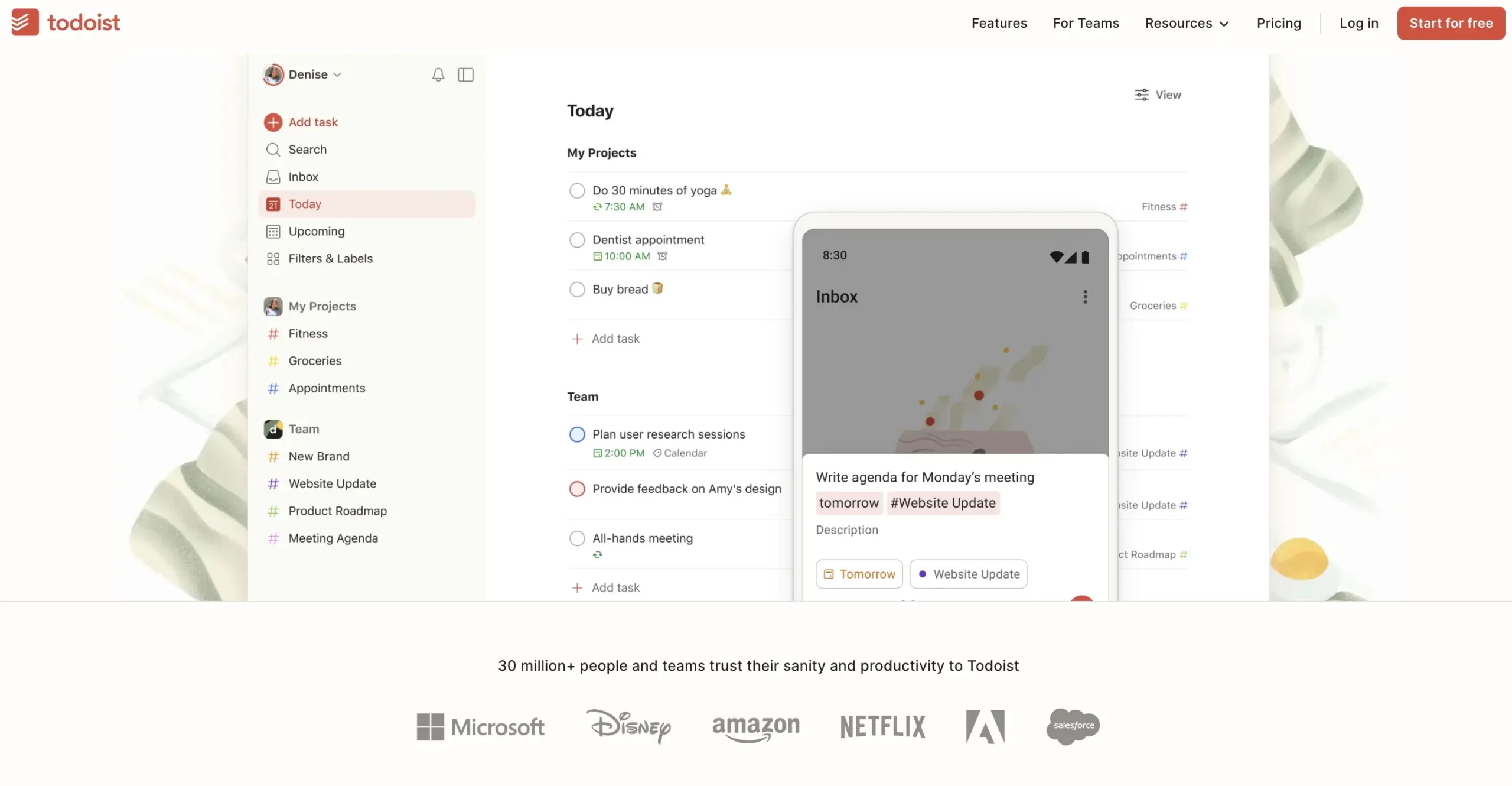Click the reminder alarm icon on yoga task

(x=657, y=207)
